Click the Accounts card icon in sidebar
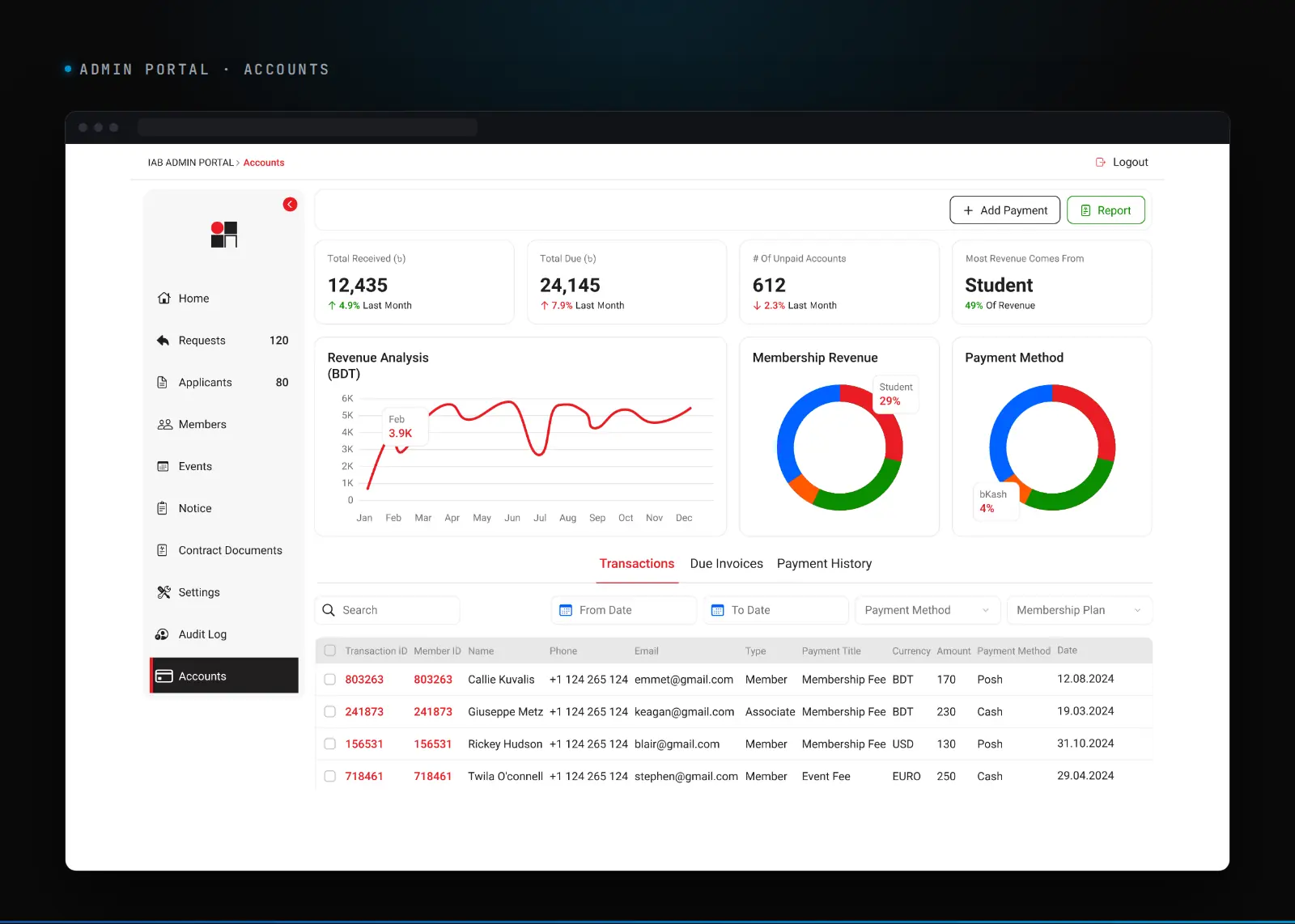 [x=164, y=676]
